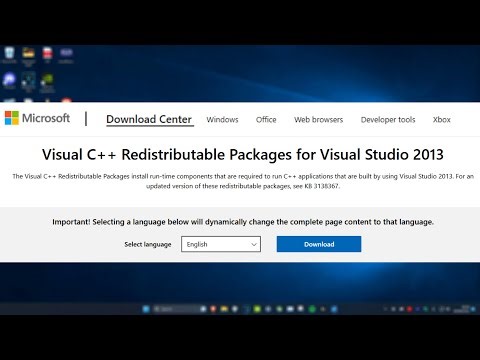Open the Download Center link
Image resolution: width=480 pixels, height=360 pixels.
[149, 119]
